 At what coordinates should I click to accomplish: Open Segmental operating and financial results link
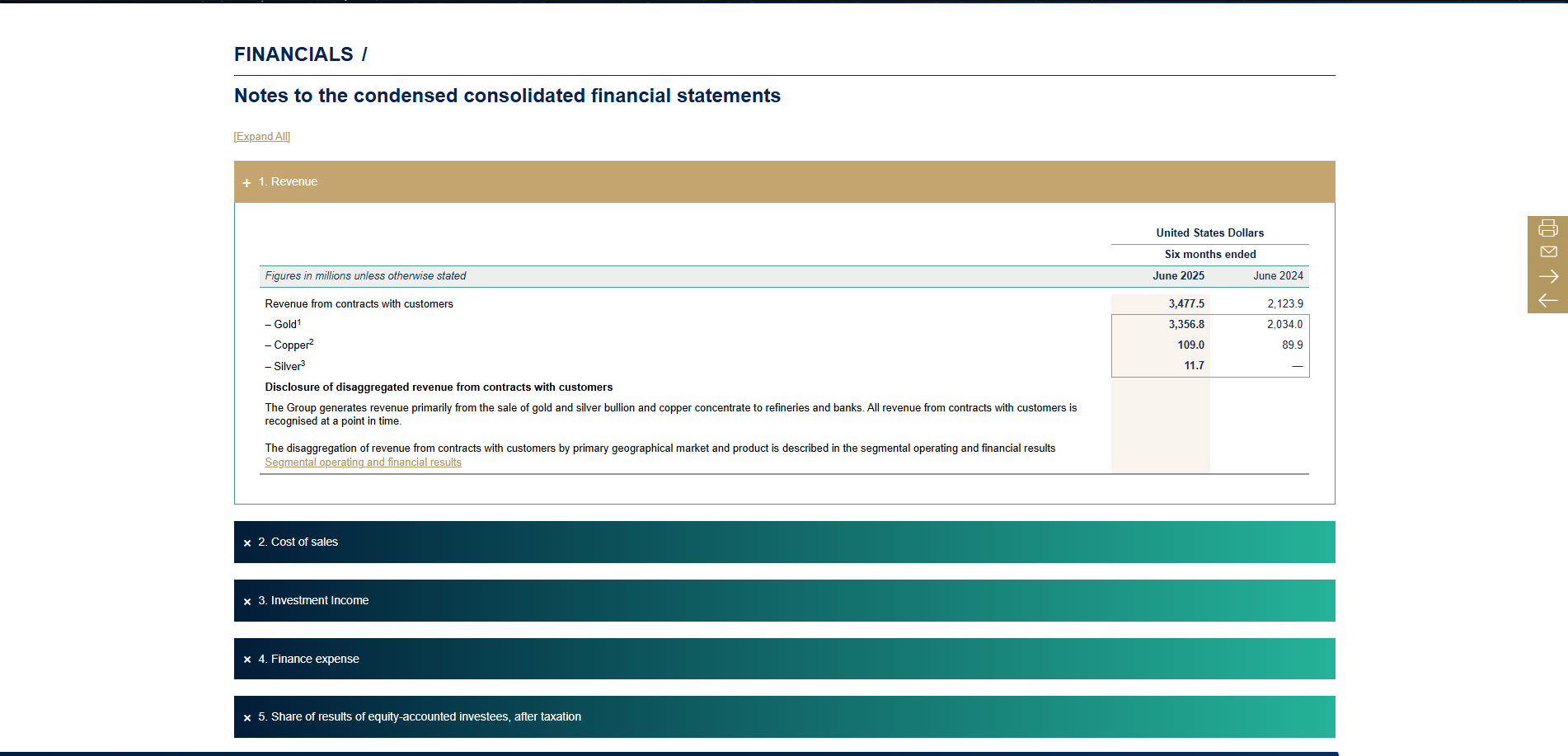363,463
